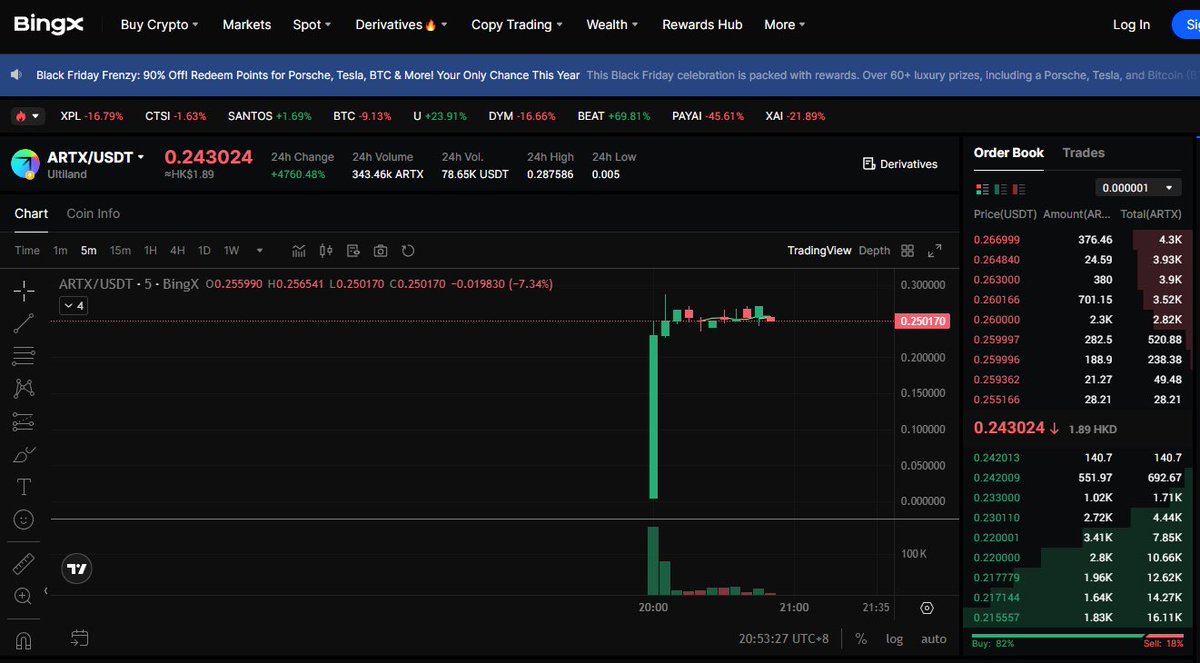1200x663 pixels.
Task: Select the 1D chart interval
Action: (204, 250)
